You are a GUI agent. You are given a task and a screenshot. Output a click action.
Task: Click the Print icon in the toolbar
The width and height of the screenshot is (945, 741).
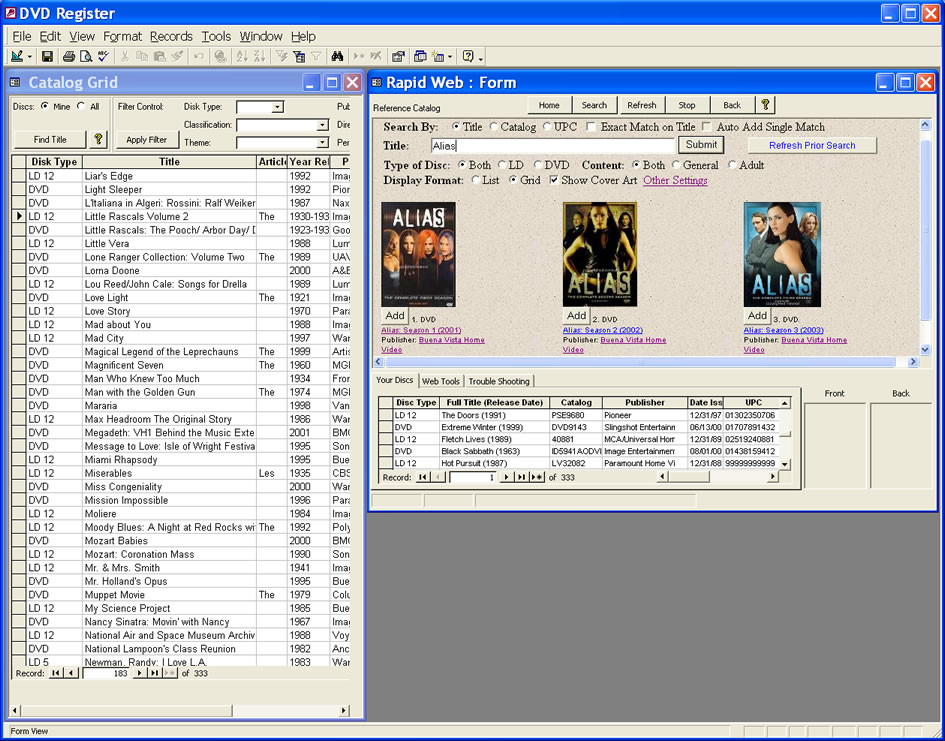tap(69, 57)
